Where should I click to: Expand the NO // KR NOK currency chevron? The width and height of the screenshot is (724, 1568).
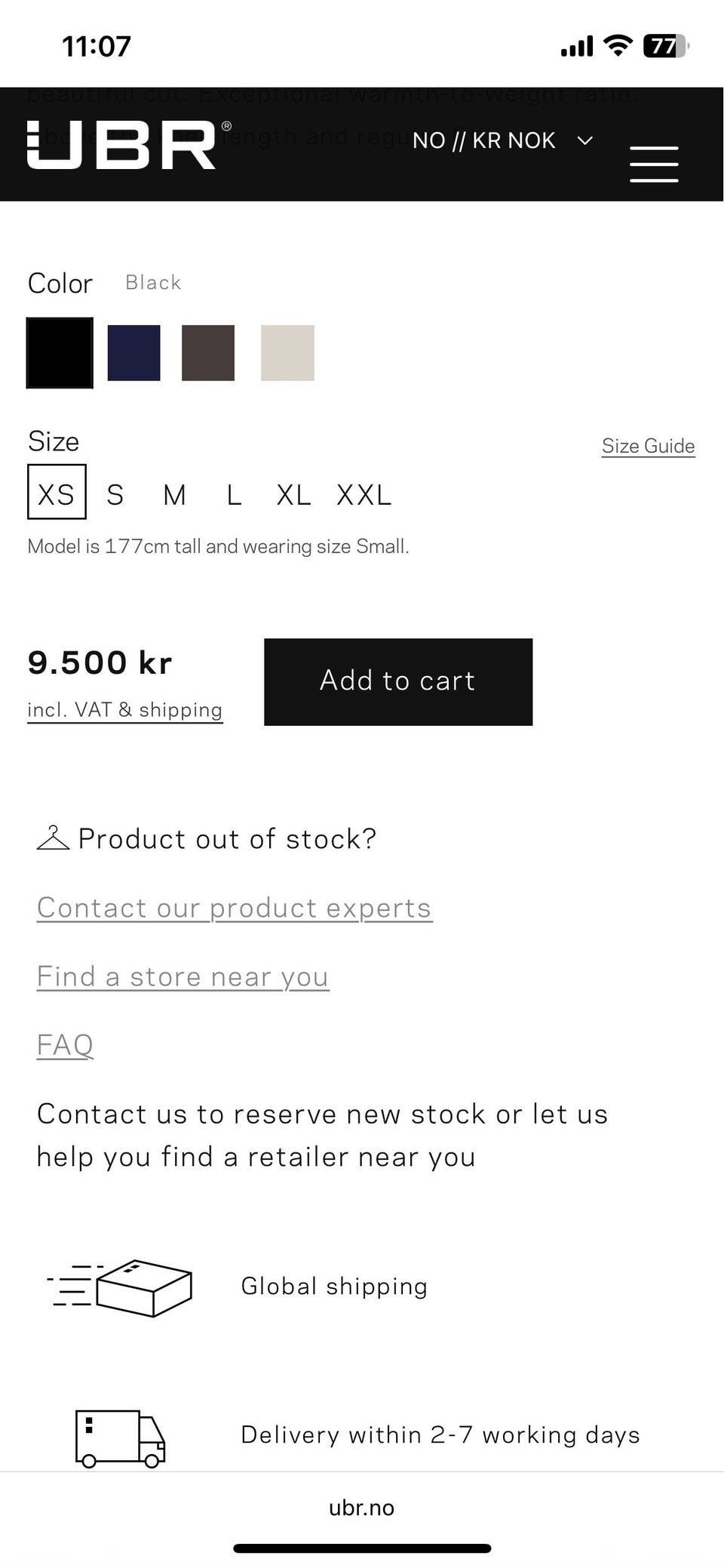[x=585, y=140]
